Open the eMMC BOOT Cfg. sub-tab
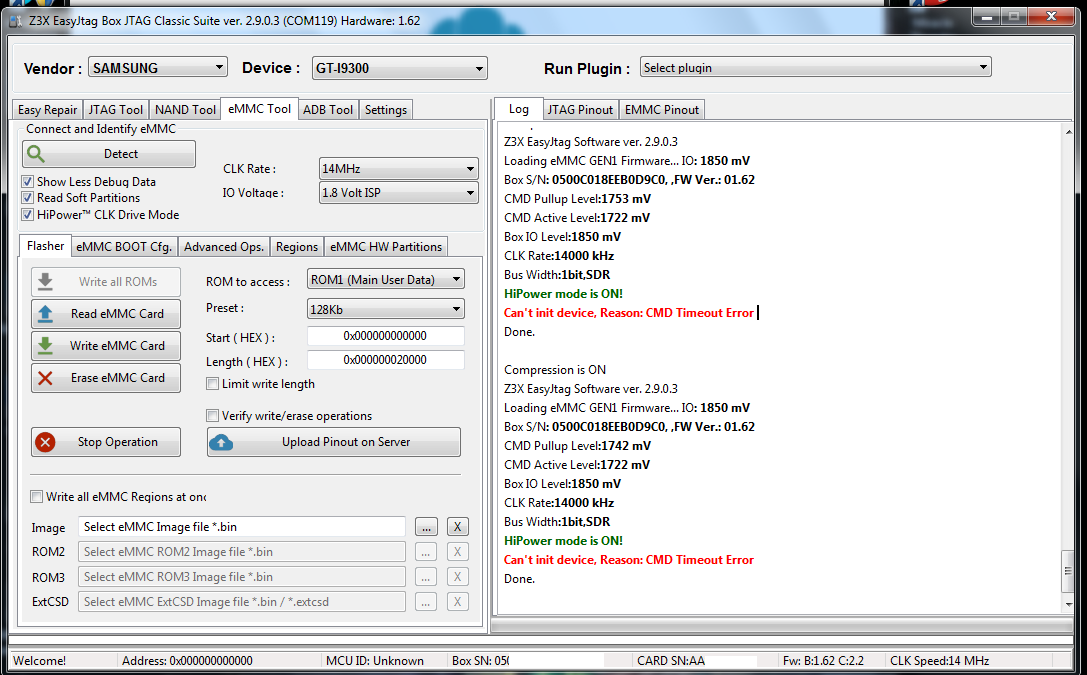 tap(124, 247)
